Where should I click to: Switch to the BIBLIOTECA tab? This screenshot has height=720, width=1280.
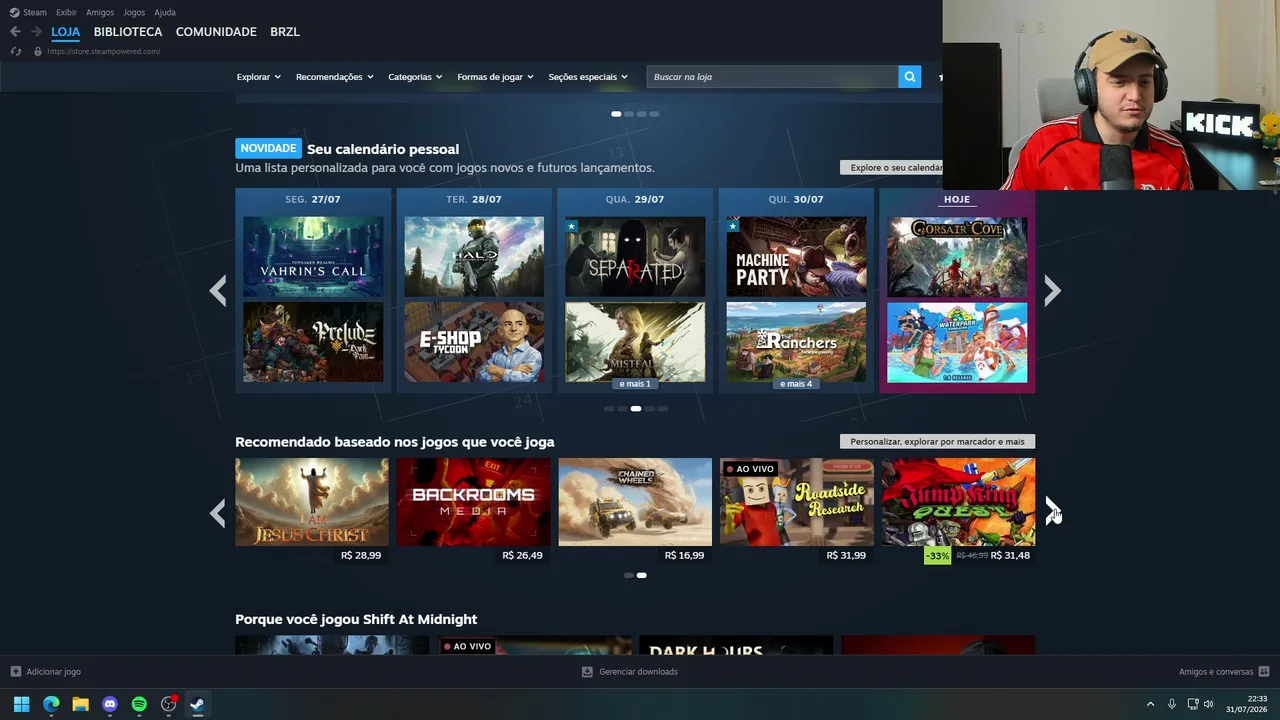128,32
